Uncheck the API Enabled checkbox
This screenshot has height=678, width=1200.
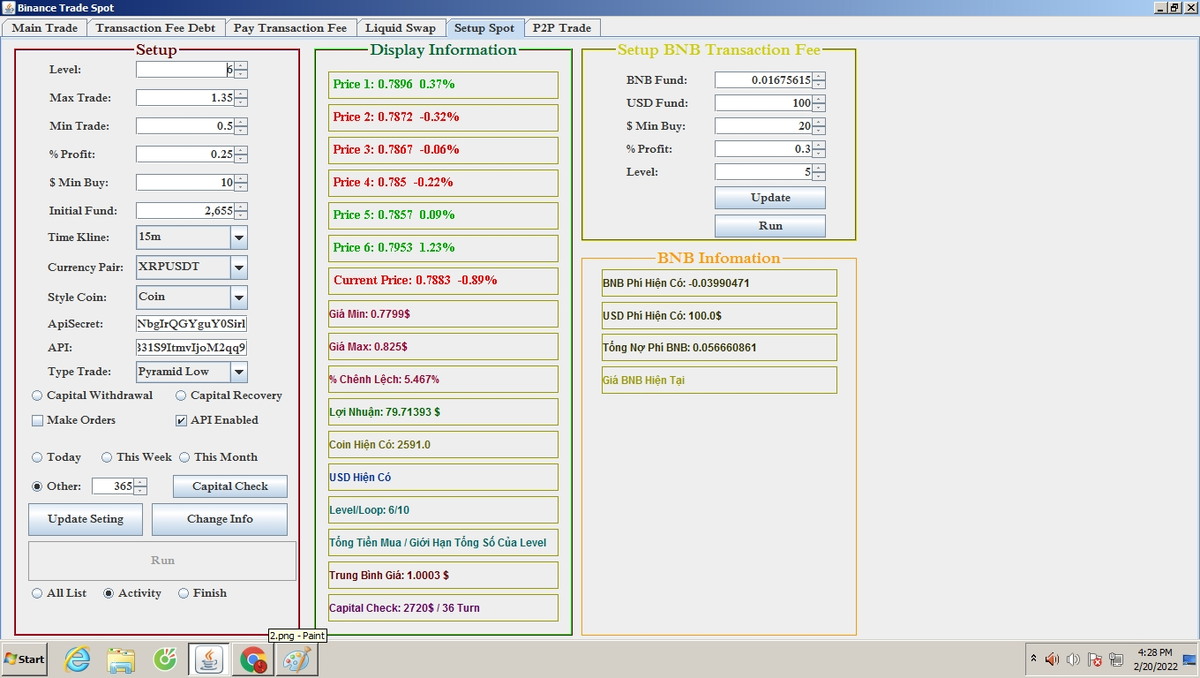[x=182, y=420]
